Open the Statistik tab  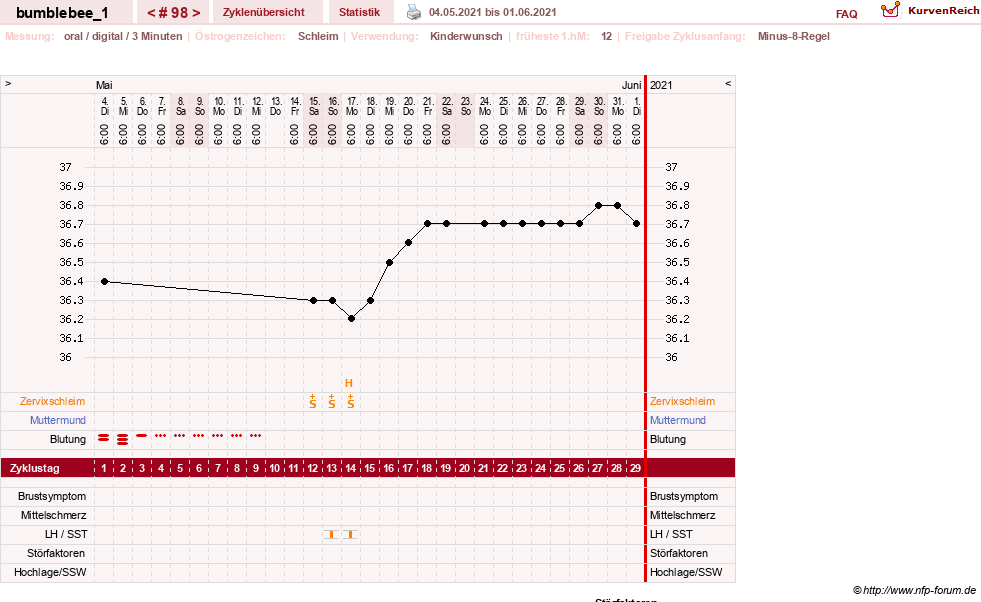(359, 12)
